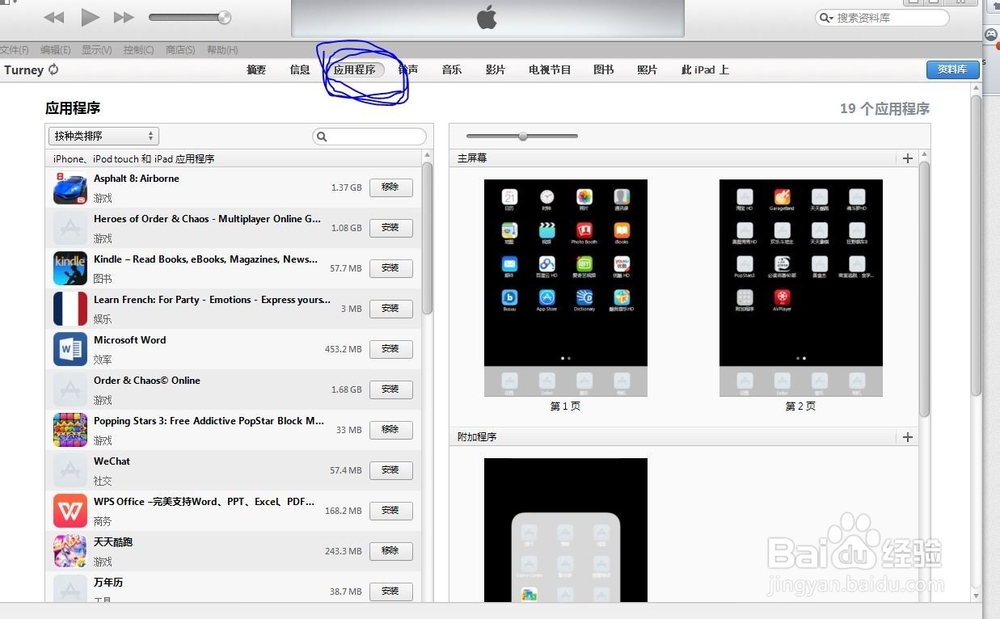Click the 天天酷跑 app icon
Screen dimensions: 1000x619
pyautogui.click(x=69, y=551)
